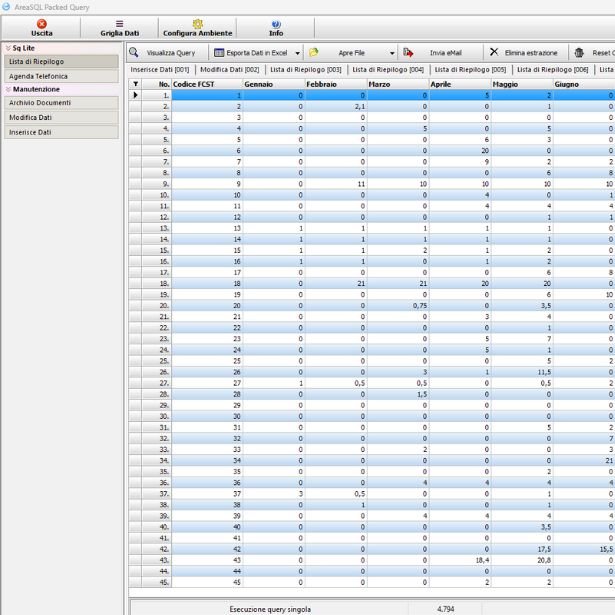Click the Apre File folder button
The width and height of the screenshot is (615, 615).
pos(346,52)
